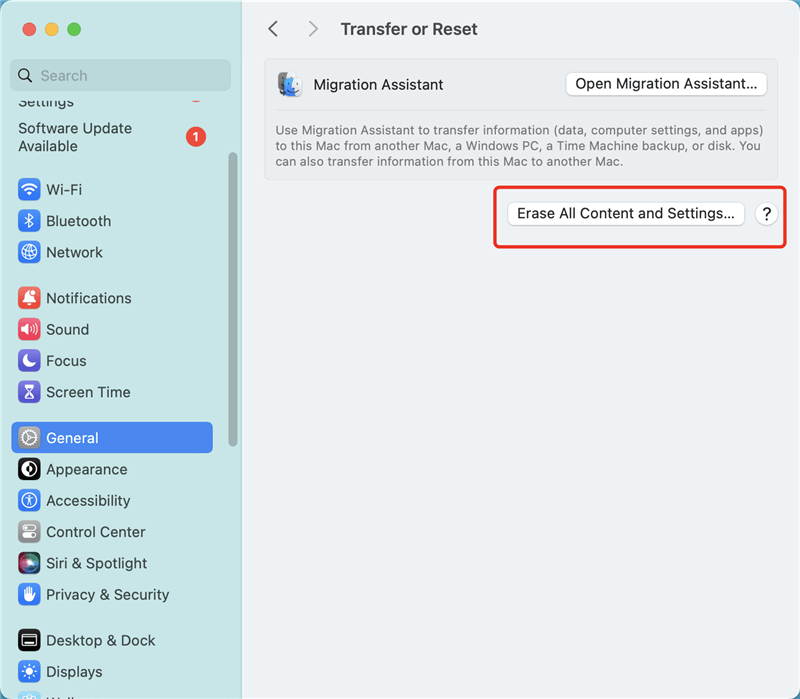Open Screen Time settings icon
The height and width of the screenshot is (699, 800).
[28, 392]
